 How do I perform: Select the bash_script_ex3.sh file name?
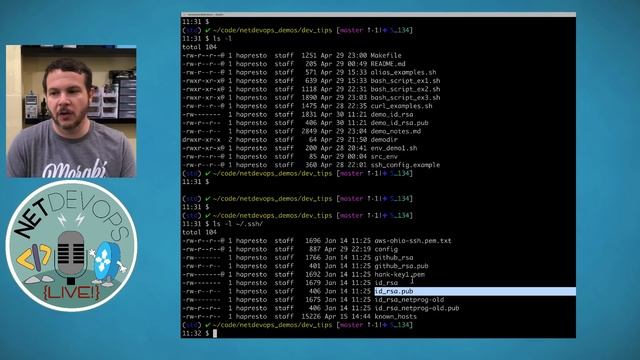point(405,98)
